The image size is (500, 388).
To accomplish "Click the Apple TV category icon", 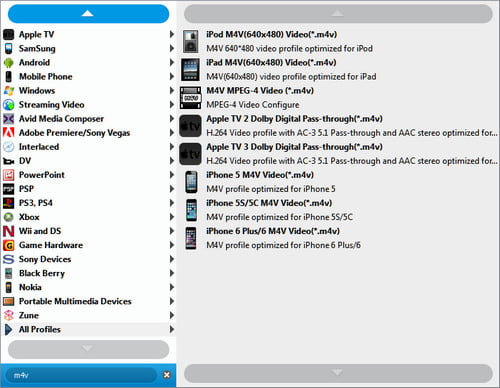I will tap(9, 34).
